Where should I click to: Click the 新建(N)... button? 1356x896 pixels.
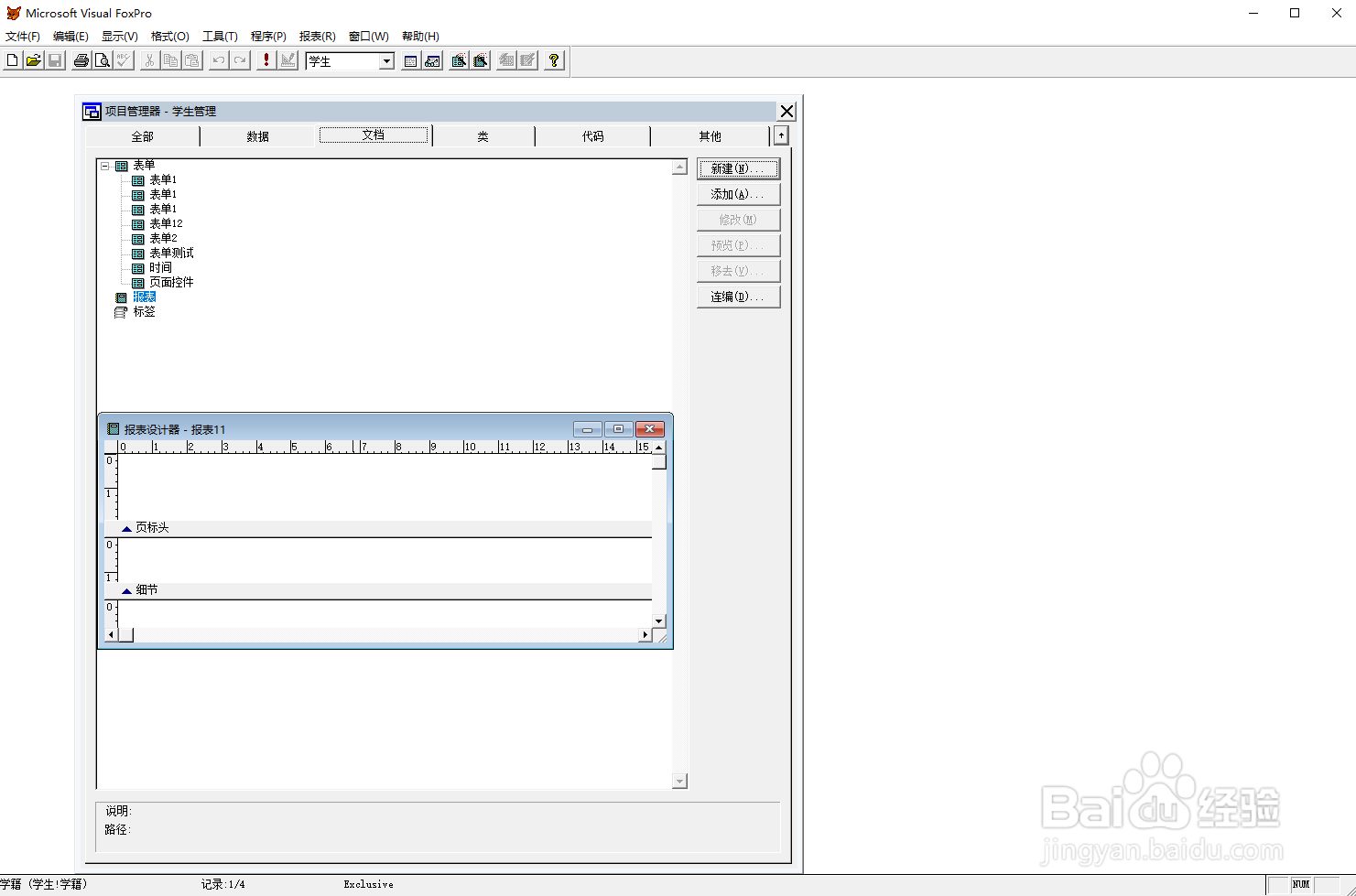click(x=738, y=168)
